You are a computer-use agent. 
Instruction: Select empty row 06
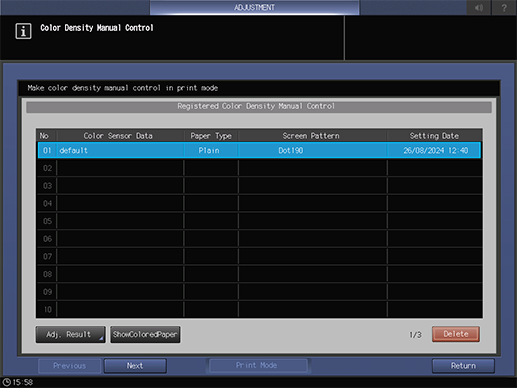pyautogui.click(x=259, y=239)
